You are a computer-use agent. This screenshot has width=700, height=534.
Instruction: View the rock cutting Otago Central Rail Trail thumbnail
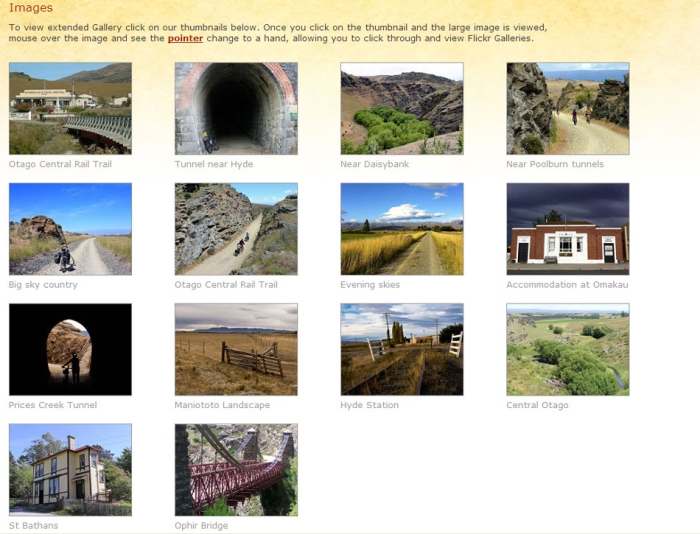(236, 229)
